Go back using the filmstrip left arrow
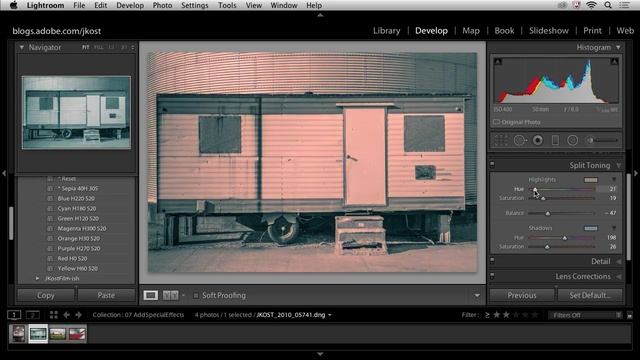The height and width of the screenshot is (360, 640). point(66,315)
